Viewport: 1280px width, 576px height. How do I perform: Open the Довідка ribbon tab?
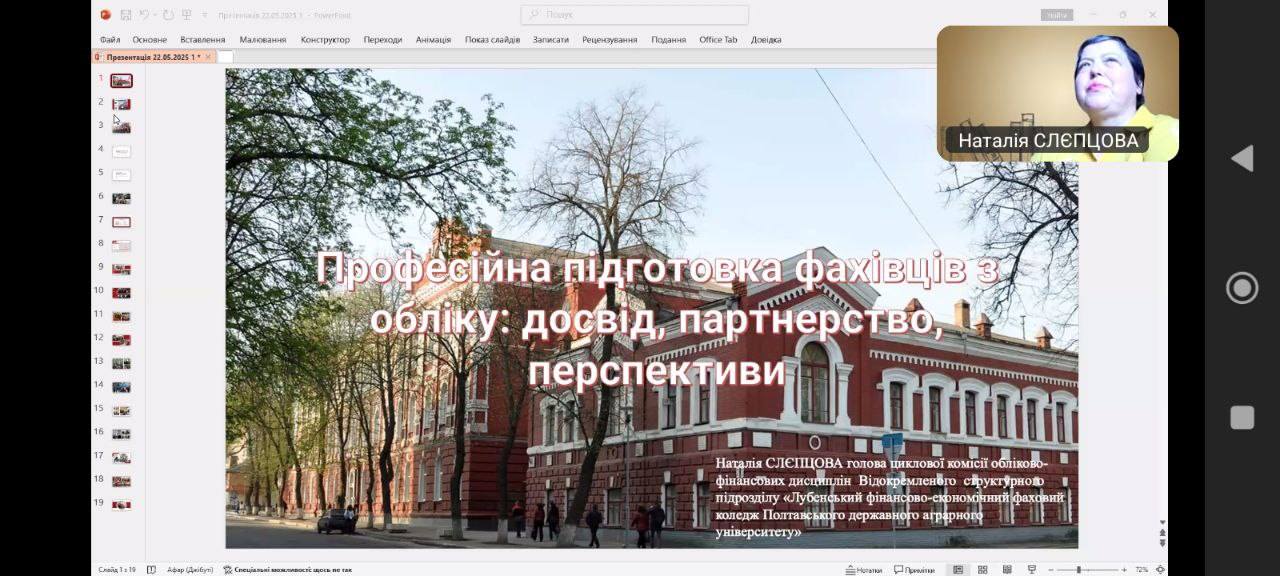coord(766,40)
